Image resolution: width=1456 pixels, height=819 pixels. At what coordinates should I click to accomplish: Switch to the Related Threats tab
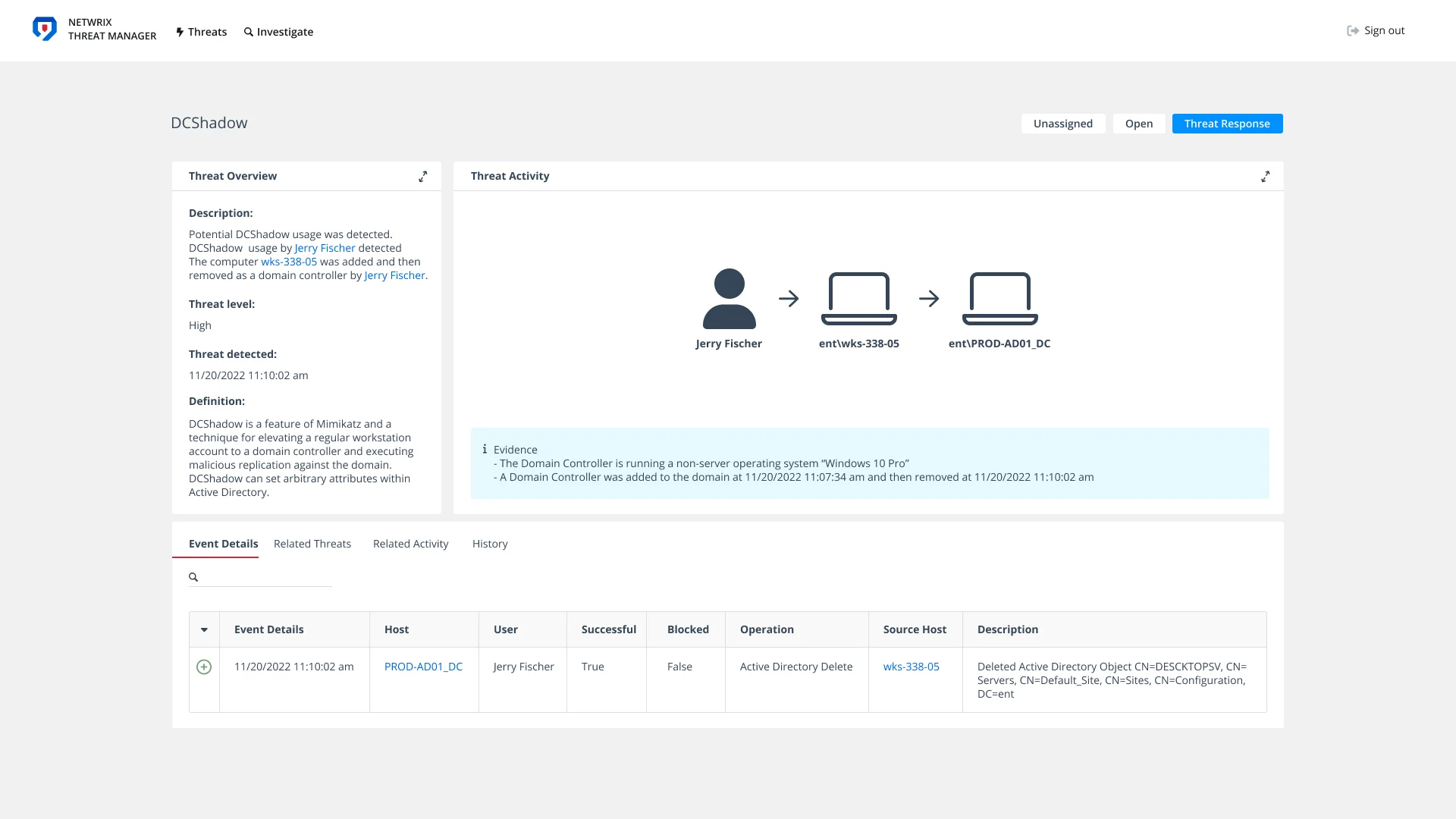(x=312, y=544)
